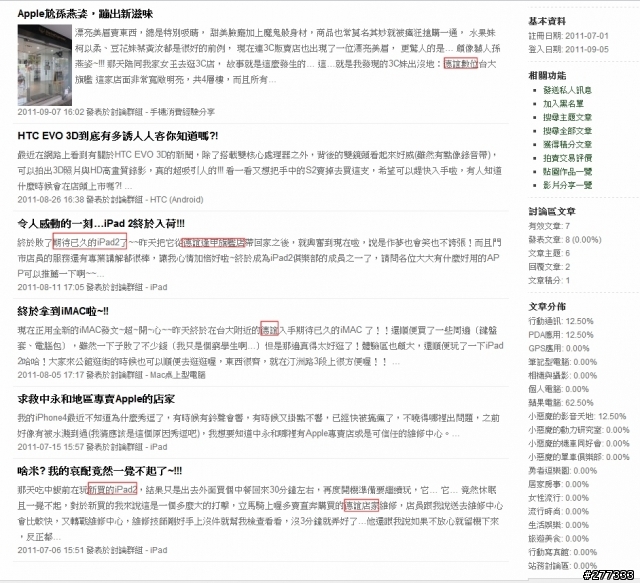Select the 蘋果電腦: 62.50% distribution entry
This screenshot has height=583, width=640.
[561, 403]
